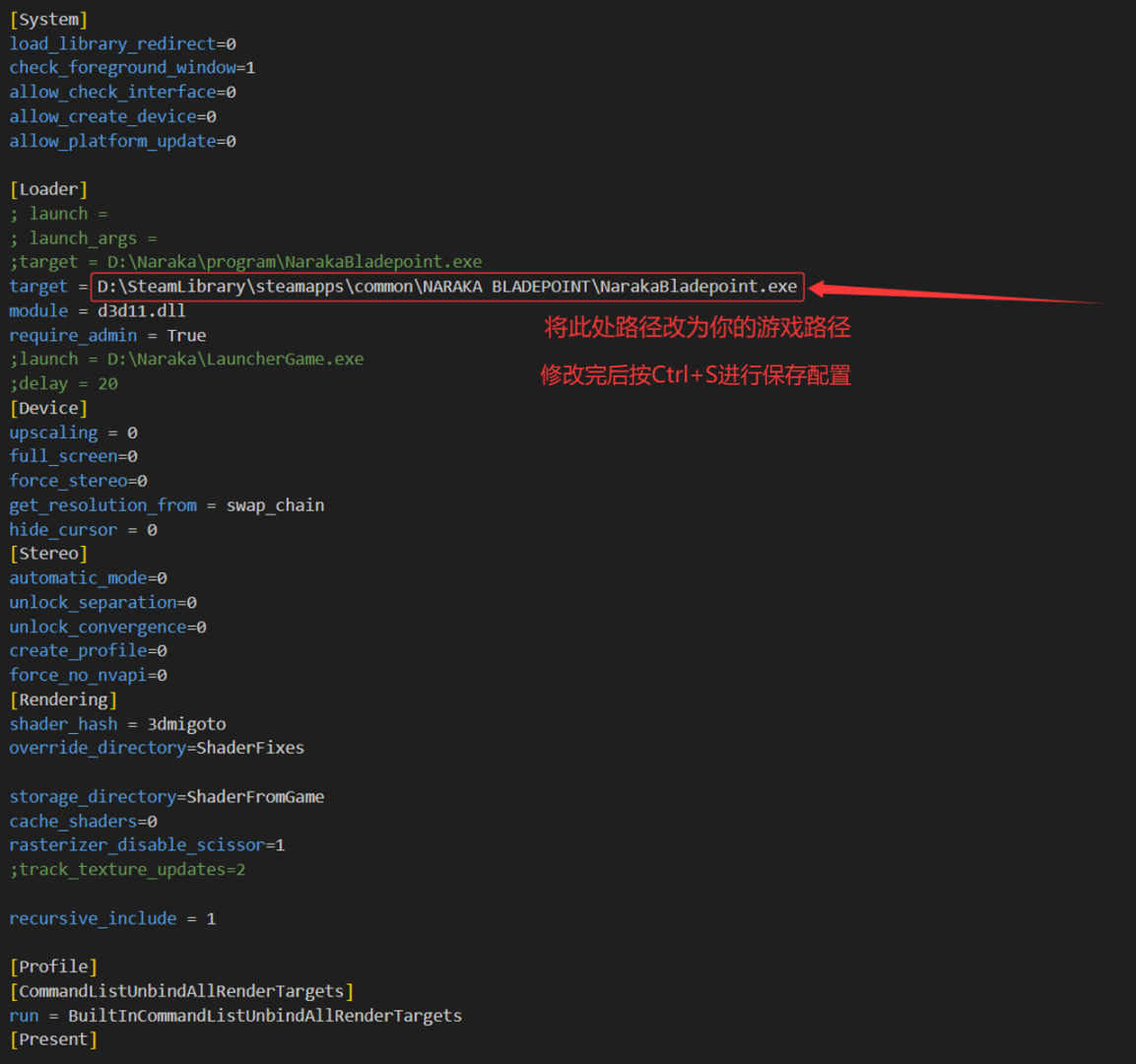The image size is (1136, 1064).
Task: Click the force_stereo=0 line
Action: [x=78, y=481]
